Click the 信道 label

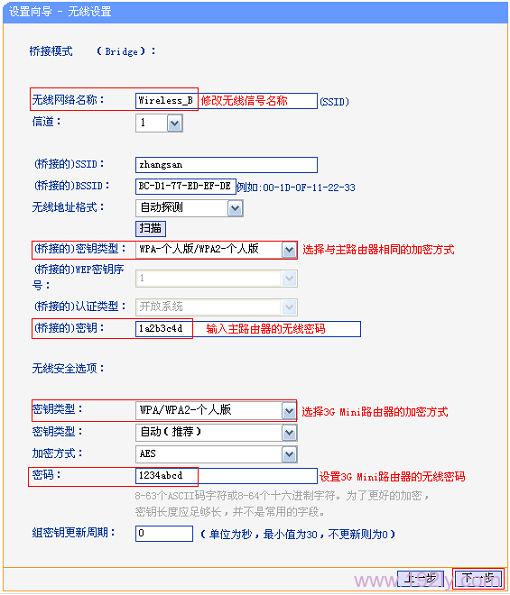coord(46,122)
